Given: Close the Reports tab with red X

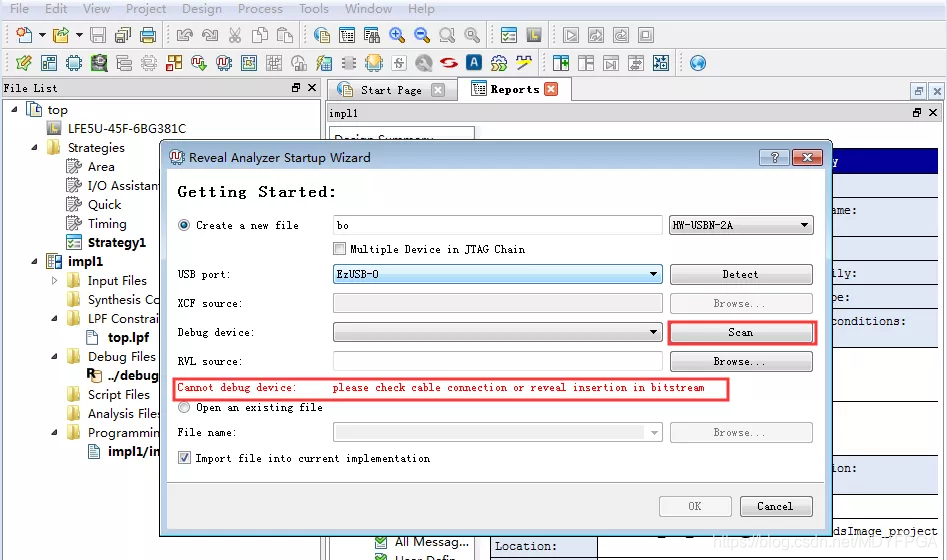Looking at the screenshot, I should (551, 89).
